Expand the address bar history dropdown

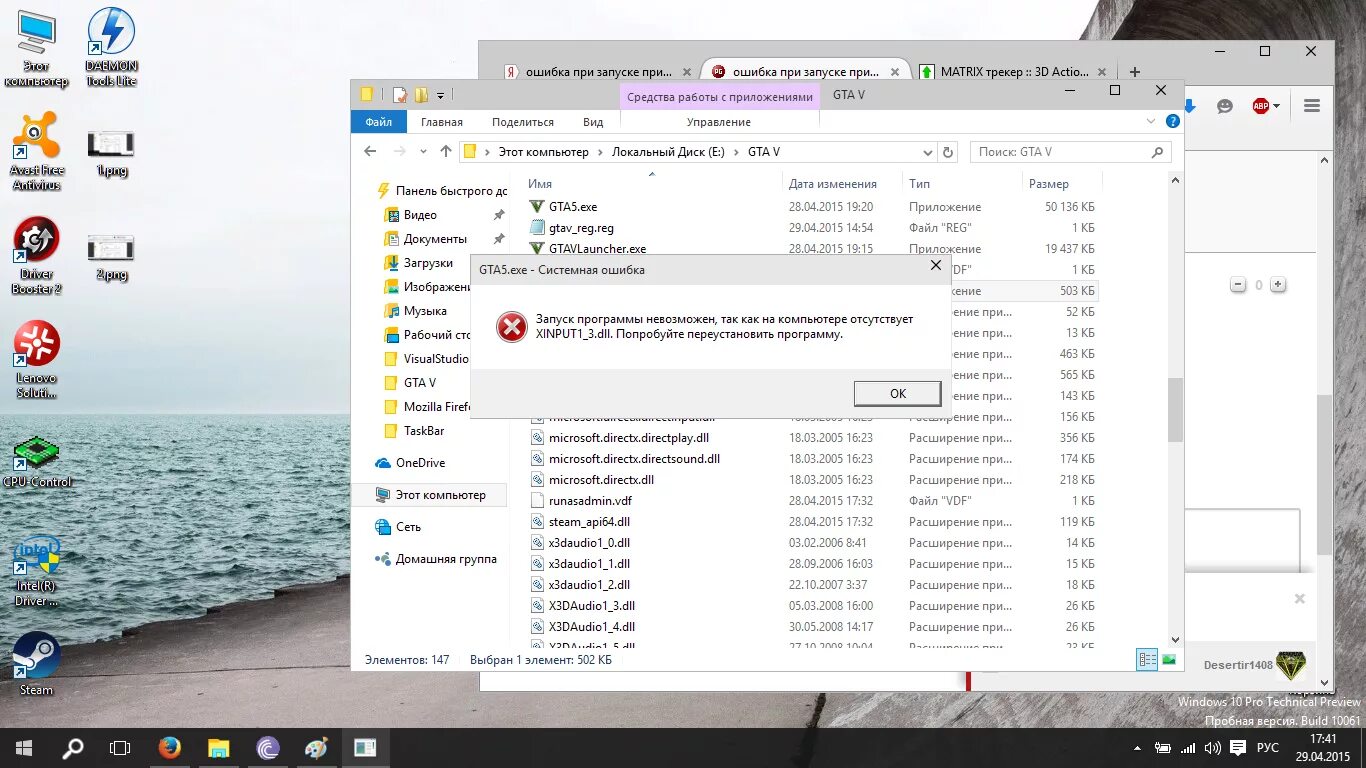point(928,152)
